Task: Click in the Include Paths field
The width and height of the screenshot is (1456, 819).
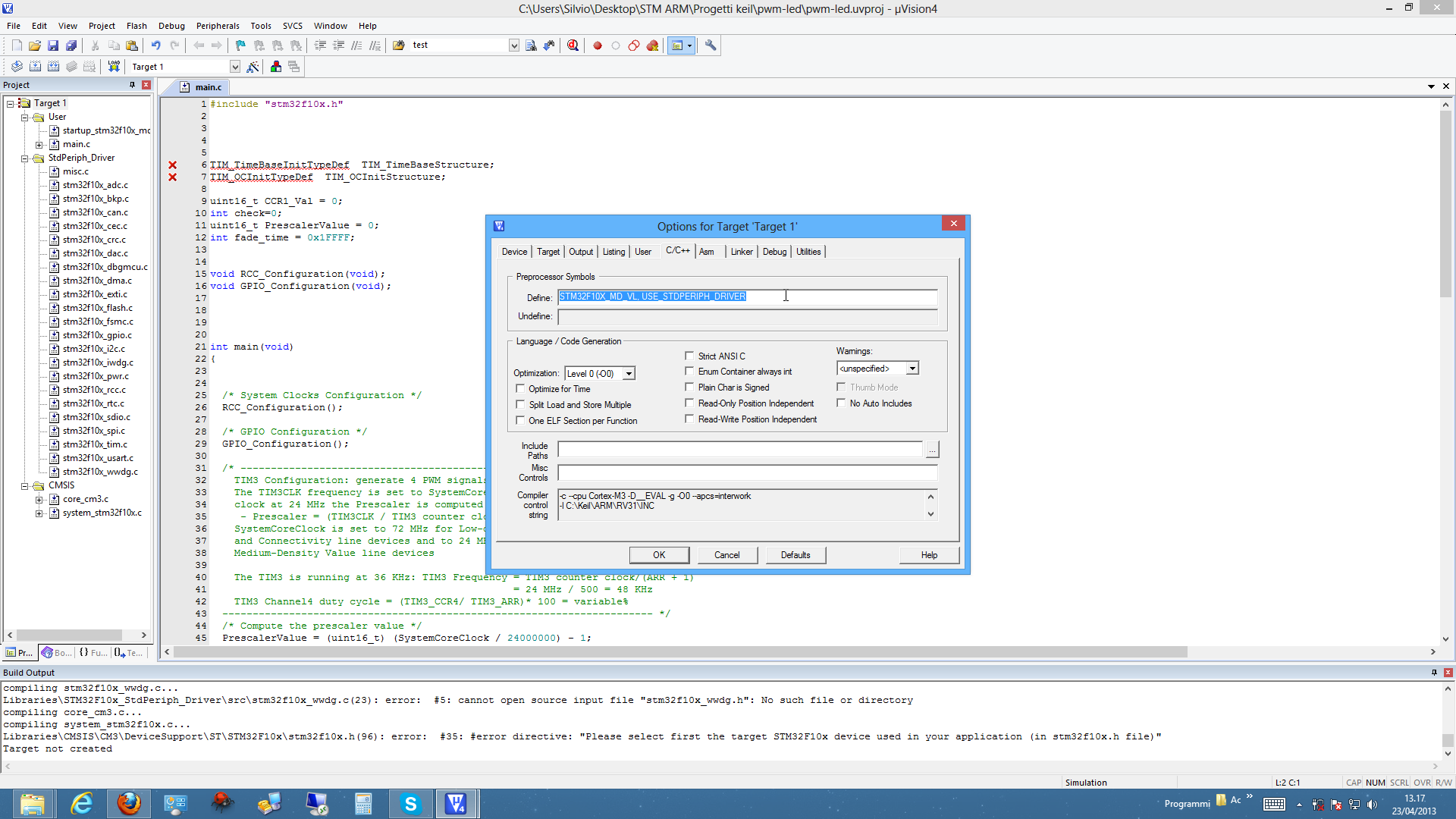Action: (739, 450)
